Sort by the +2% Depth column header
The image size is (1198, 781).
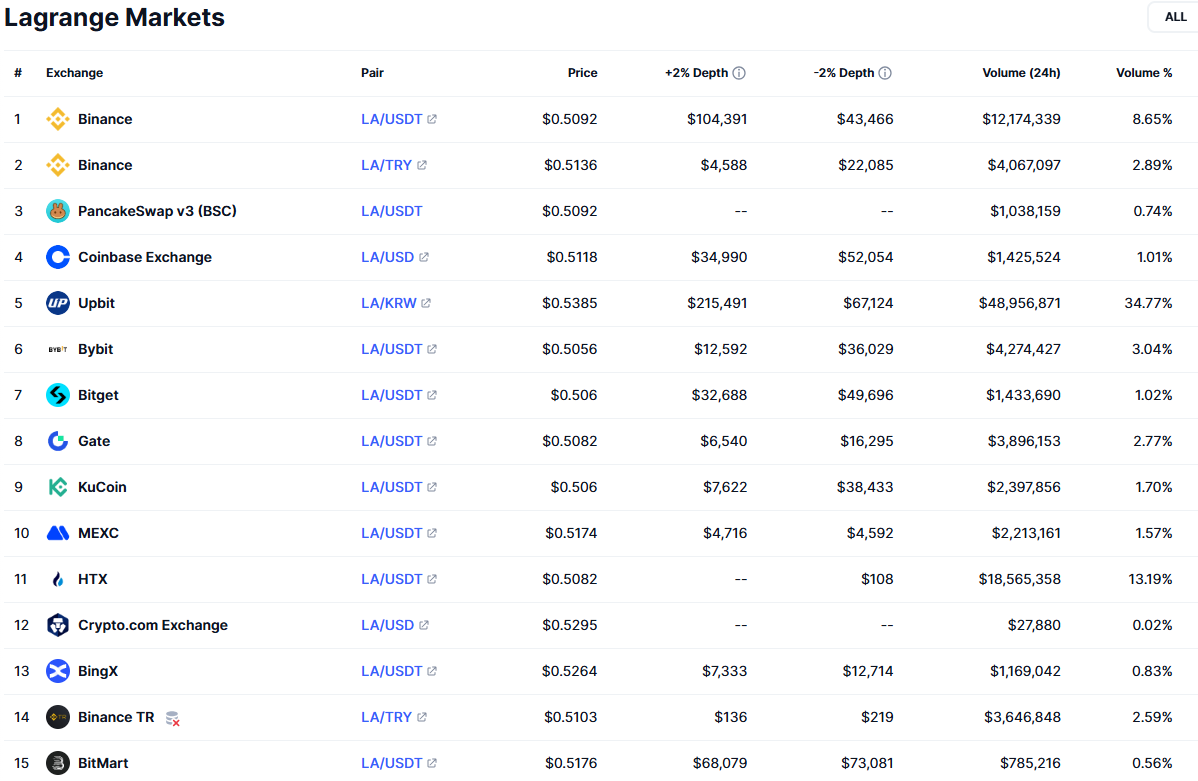(696, 73)
